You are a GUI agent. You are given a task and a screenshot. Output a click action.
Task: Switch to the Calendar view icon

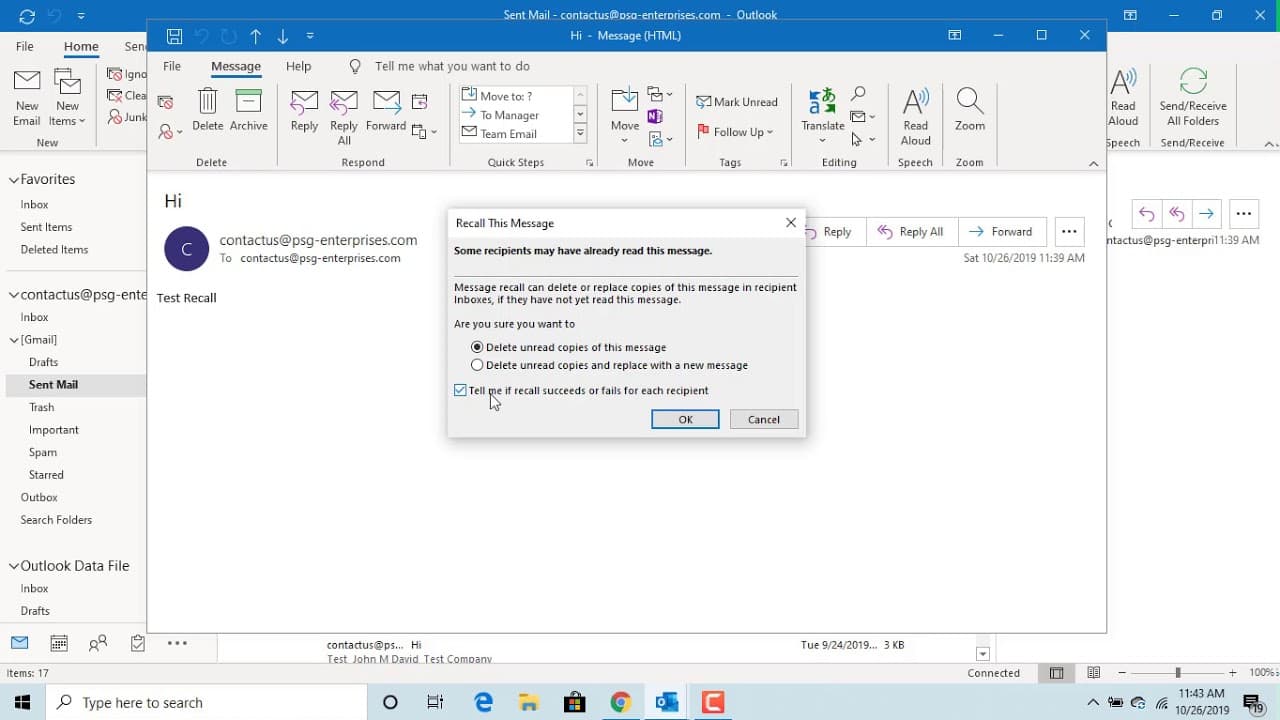click(59, 643)
